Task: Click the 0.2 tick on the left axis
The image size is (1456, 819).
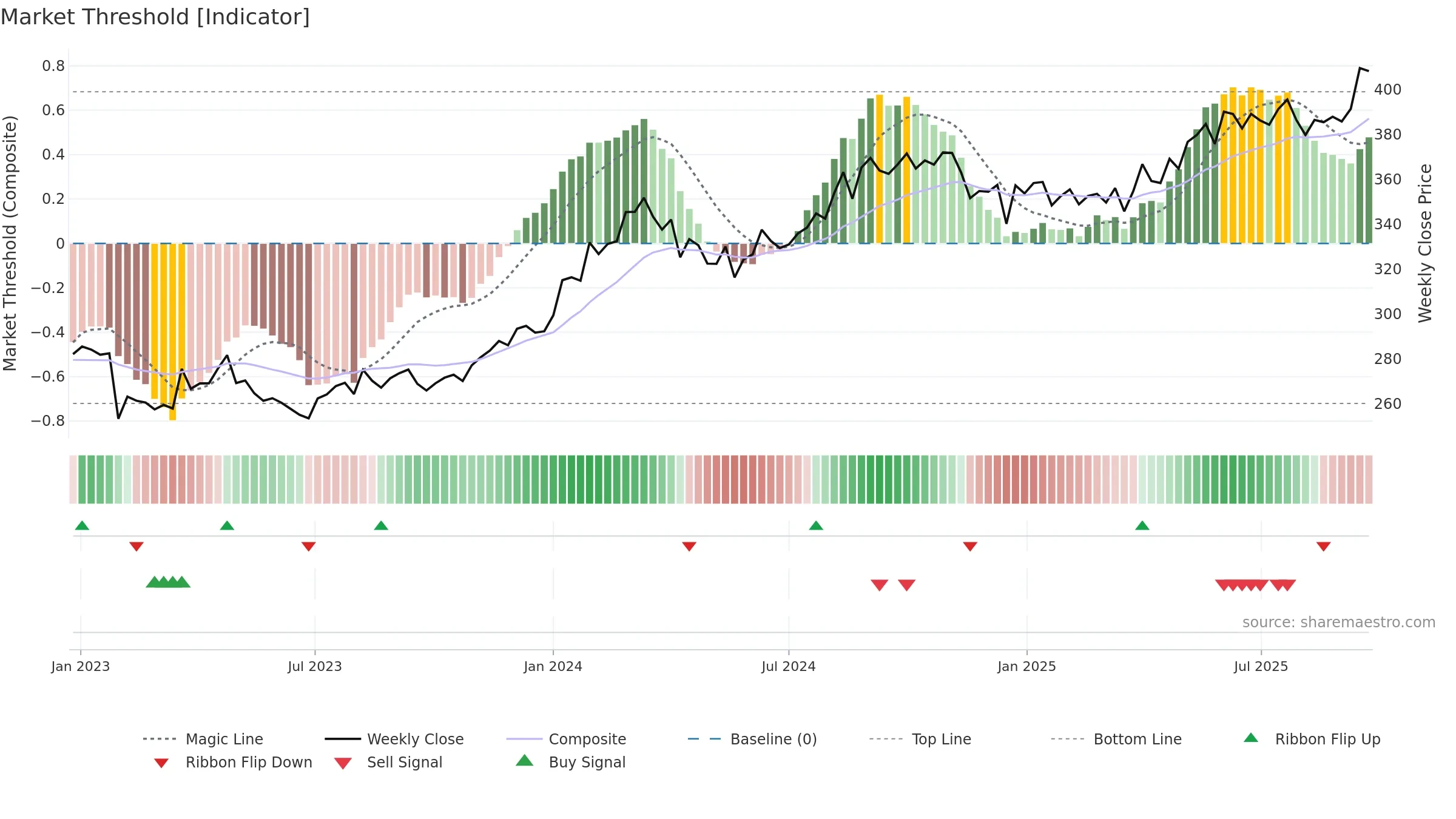Action: (x=53, y=199)
